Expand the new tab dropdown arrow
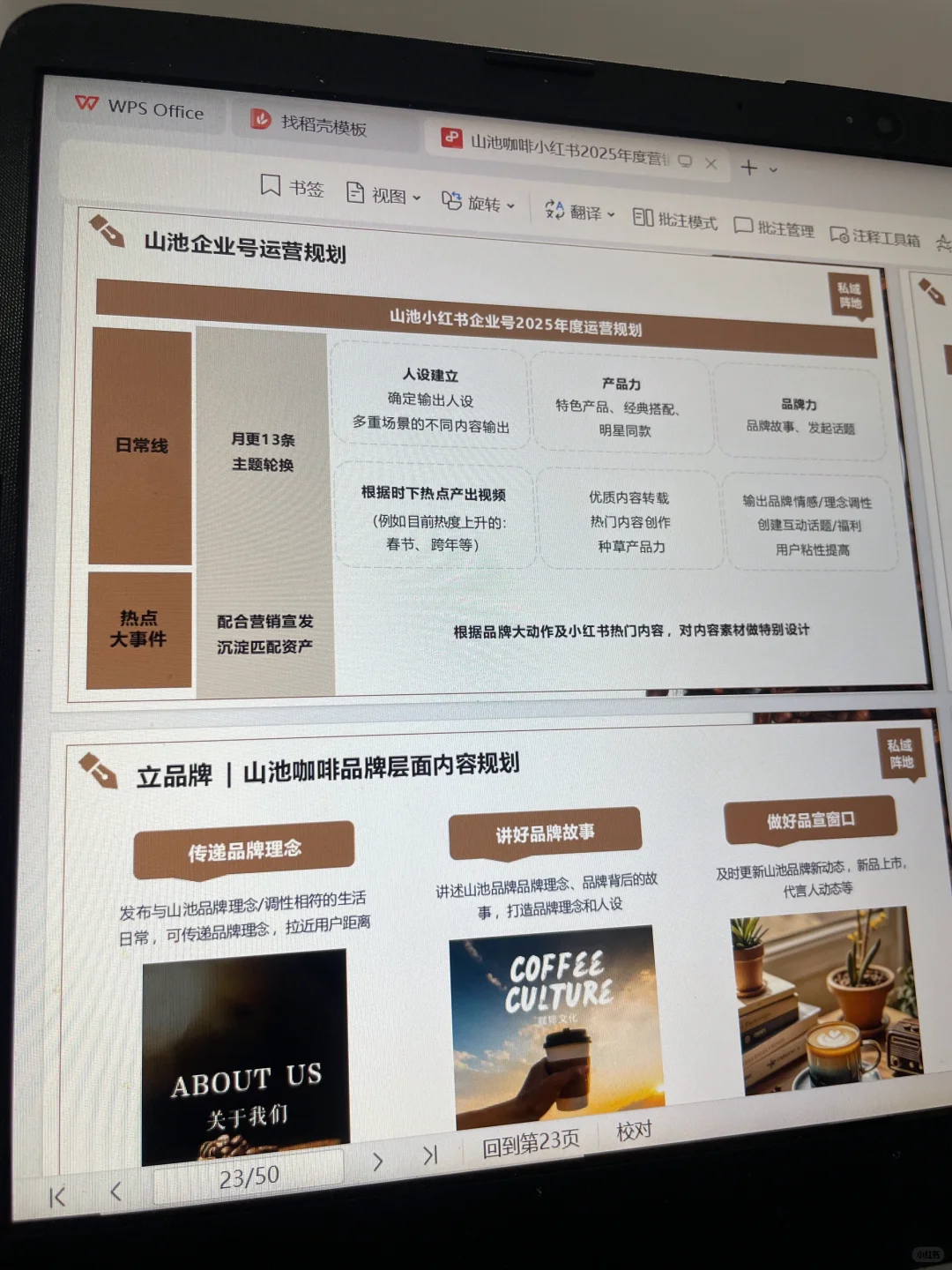952x1270 pixels. 774,169
